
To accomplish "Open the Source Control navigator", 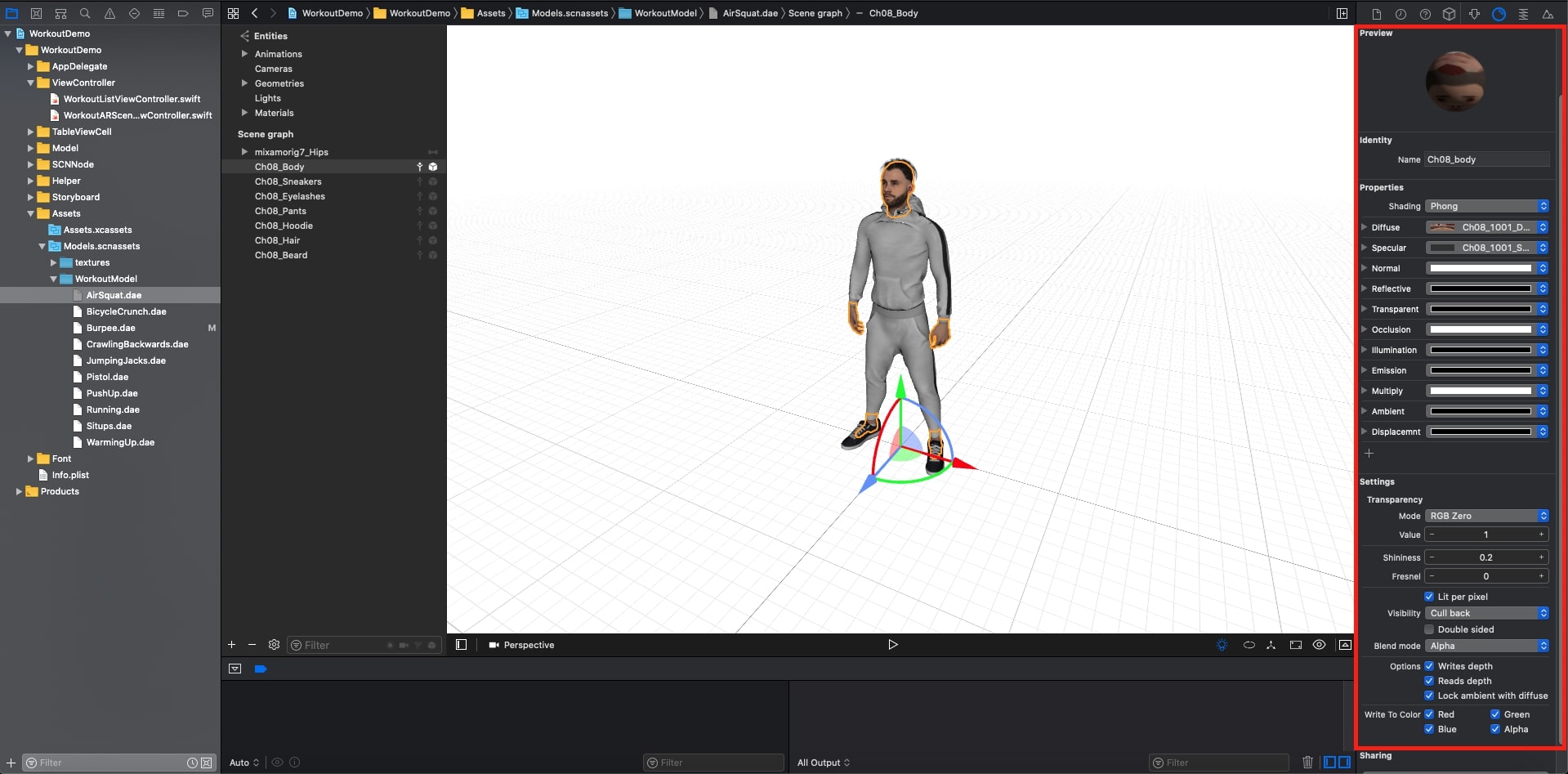I will [x=36, y=13].
